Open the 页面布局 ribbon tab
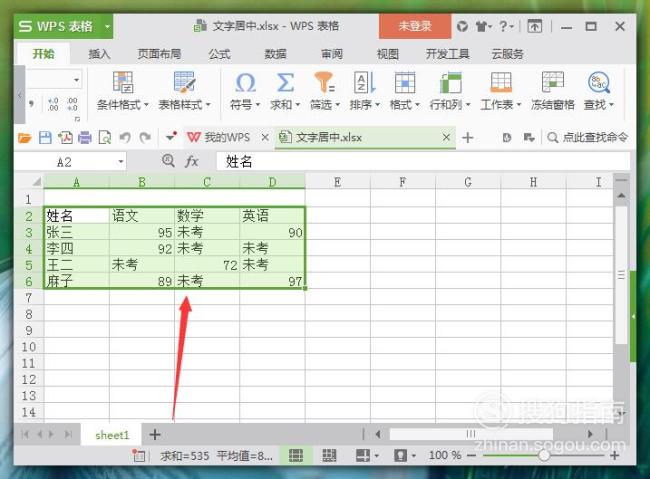The width and height of the screenshot is (650, 479). 159,54
